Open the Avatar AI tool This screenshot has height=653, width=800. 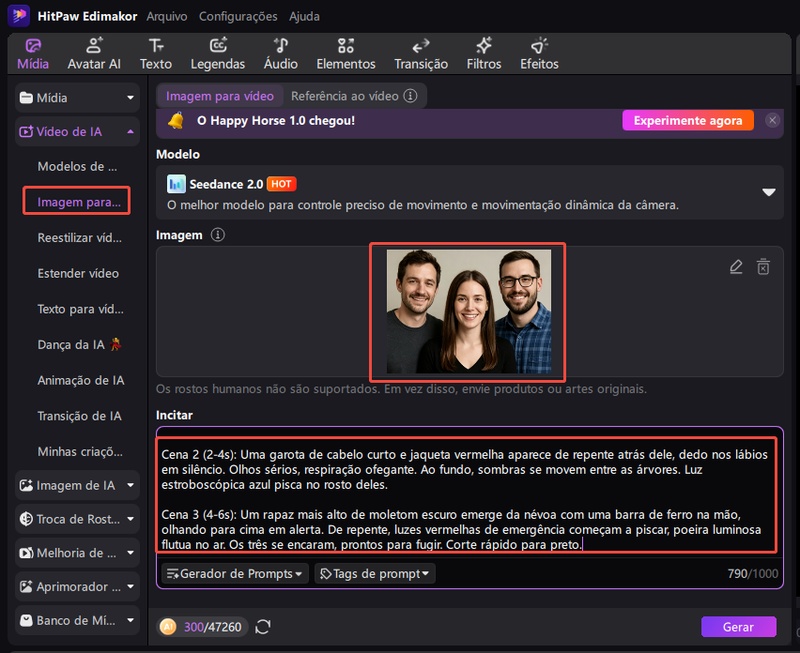[94, 55]
